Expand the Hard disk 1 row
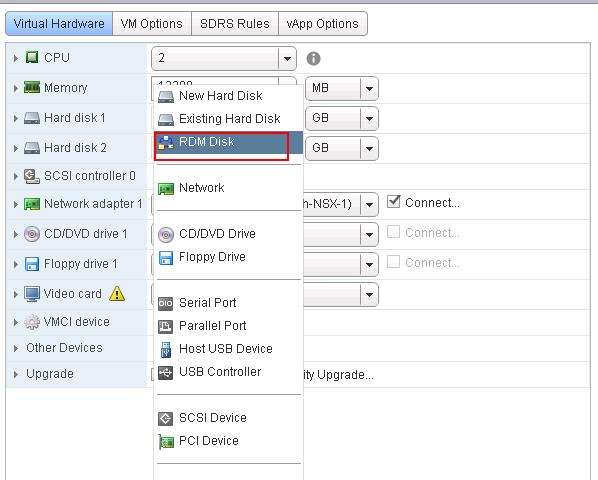 pyautogui.click(x=16, y=118)
